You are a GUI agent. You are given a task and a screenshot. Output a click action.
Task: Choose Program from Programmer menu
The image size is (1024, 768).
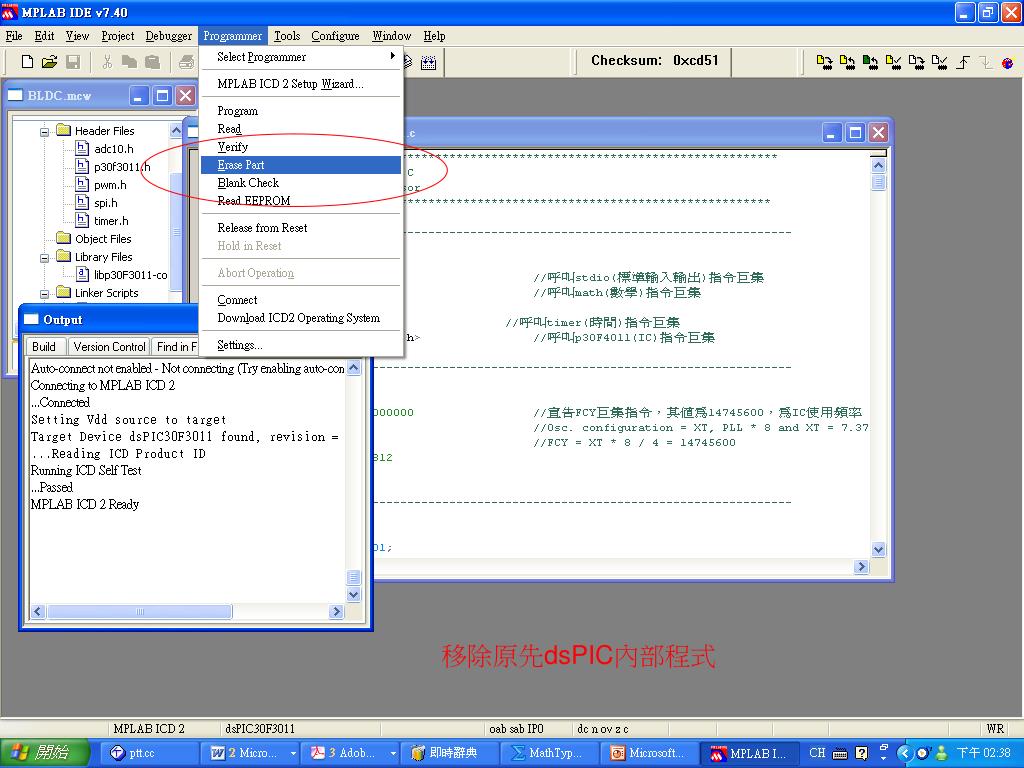[x=300, y=111]
